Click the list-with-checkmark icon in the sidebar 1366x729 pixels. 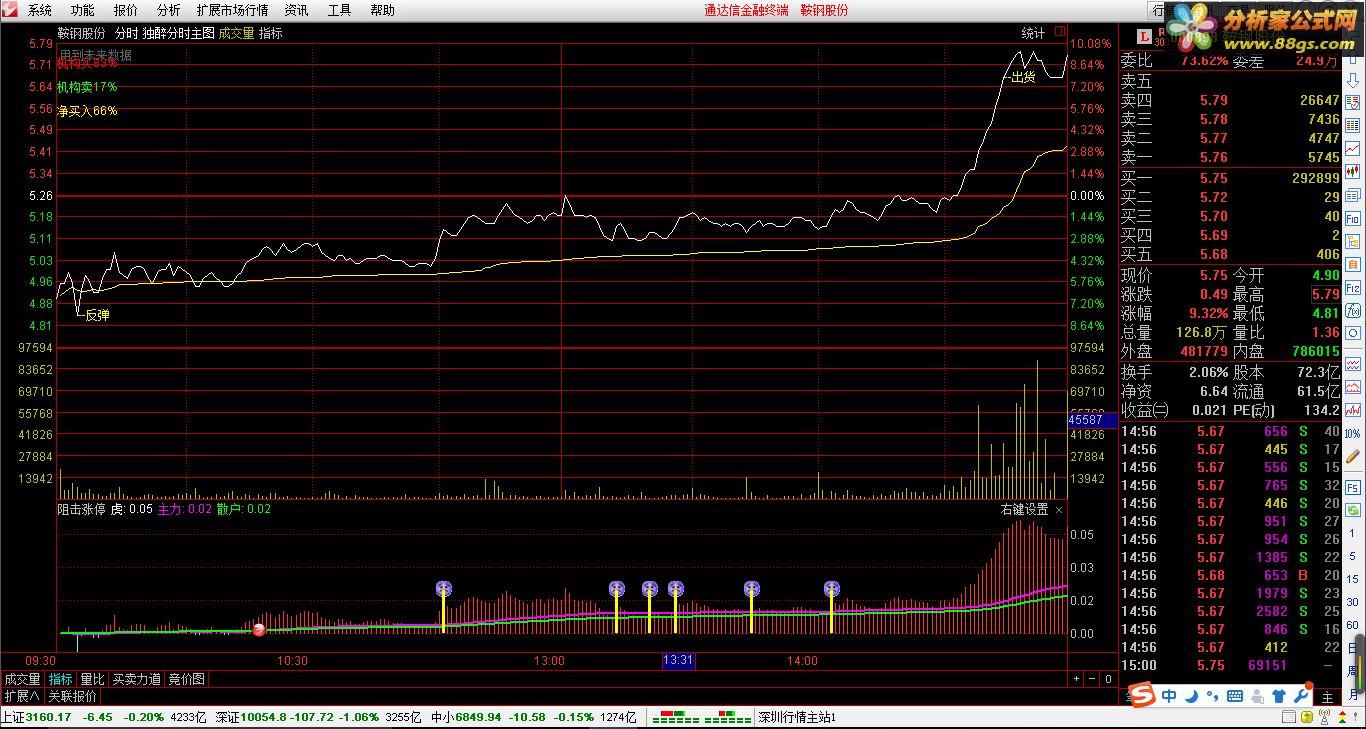(1353, 101)
